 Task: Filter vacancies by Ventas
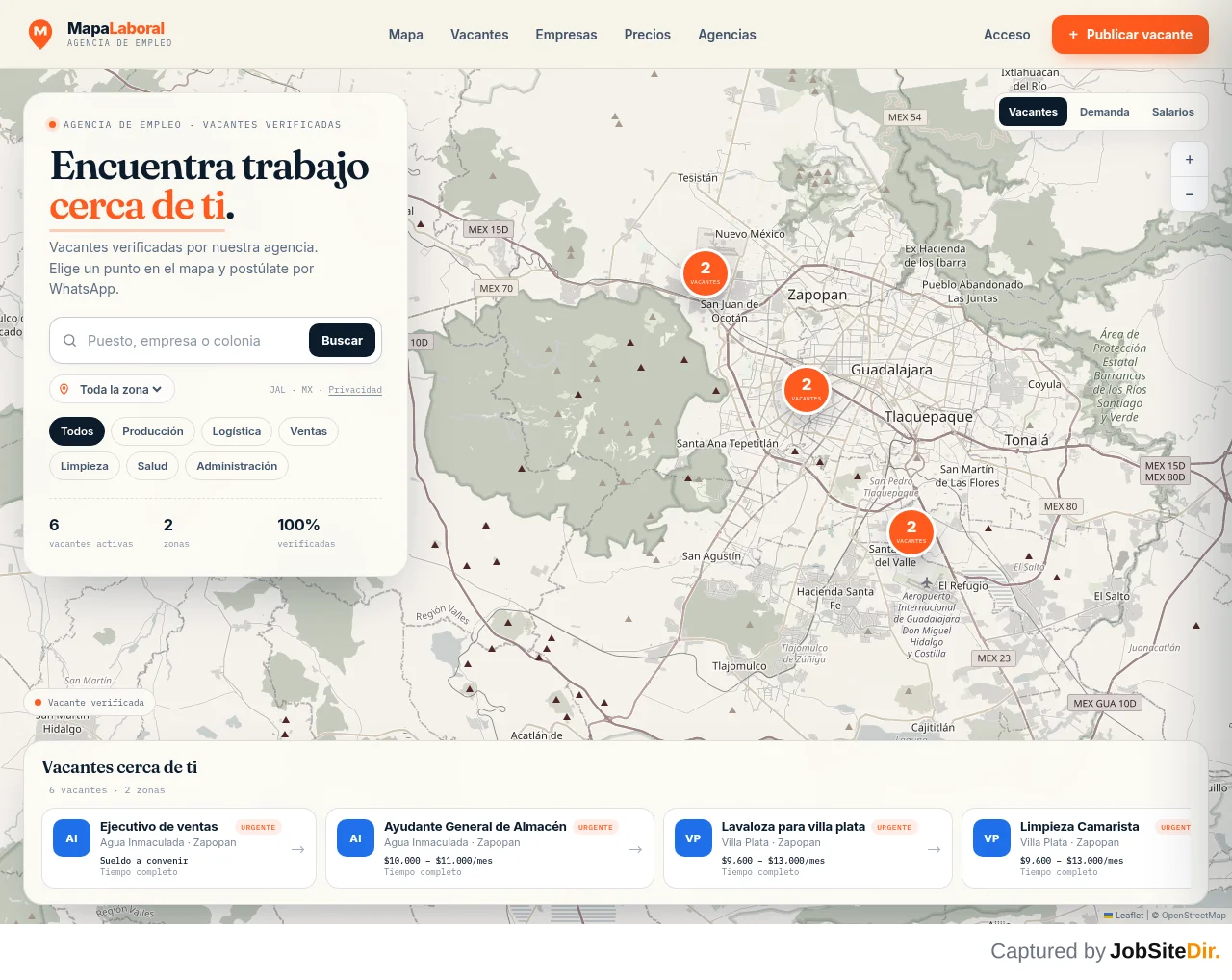point(309,431)
